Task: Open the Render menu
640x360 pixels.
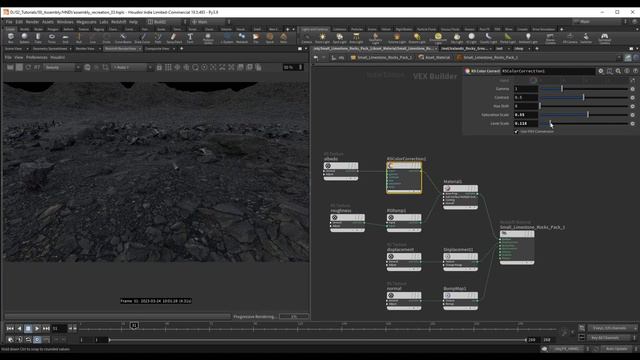Action: coord(32,22)
